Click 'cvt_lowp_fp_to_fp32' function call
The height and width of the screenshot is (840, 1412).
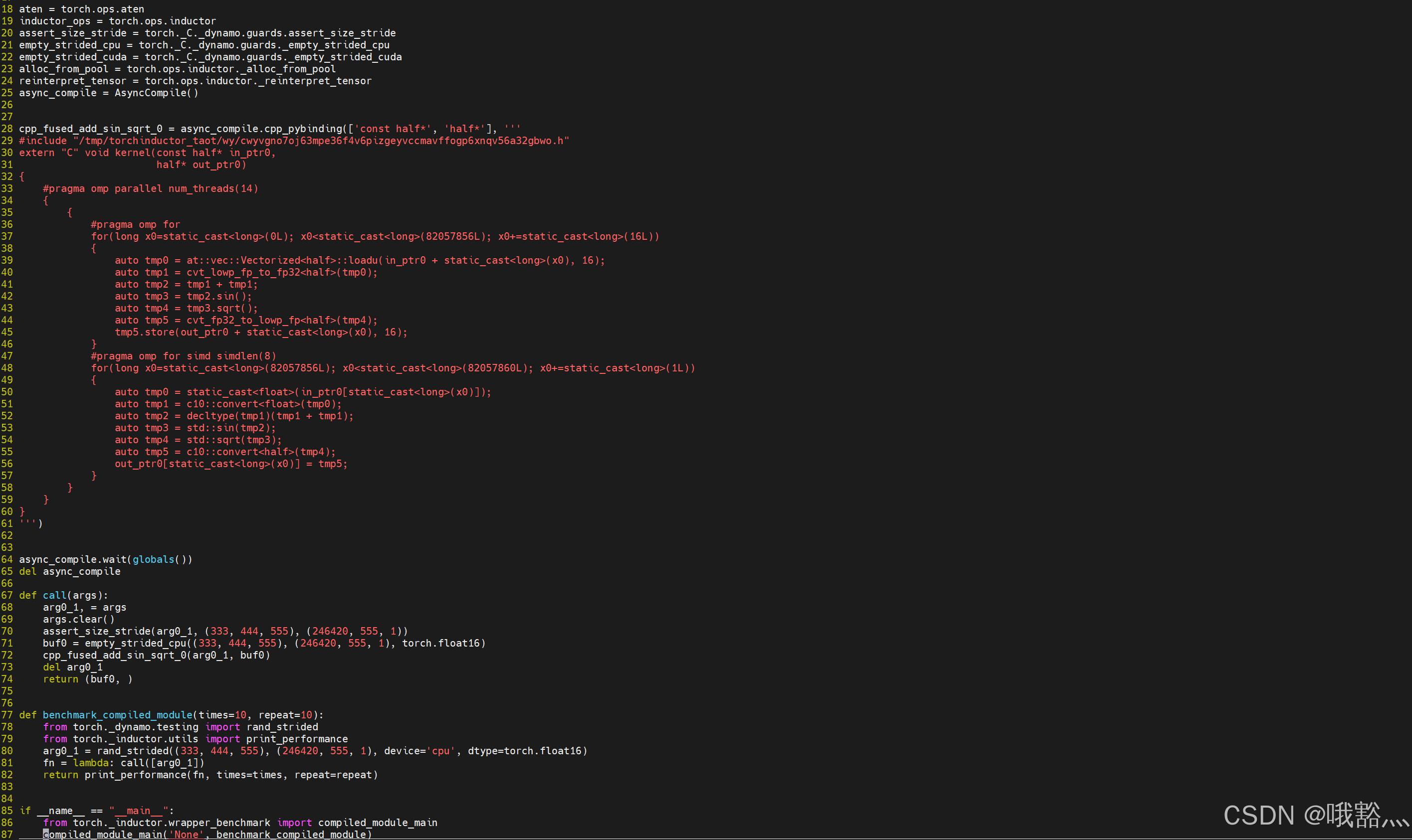coord(243,272)
